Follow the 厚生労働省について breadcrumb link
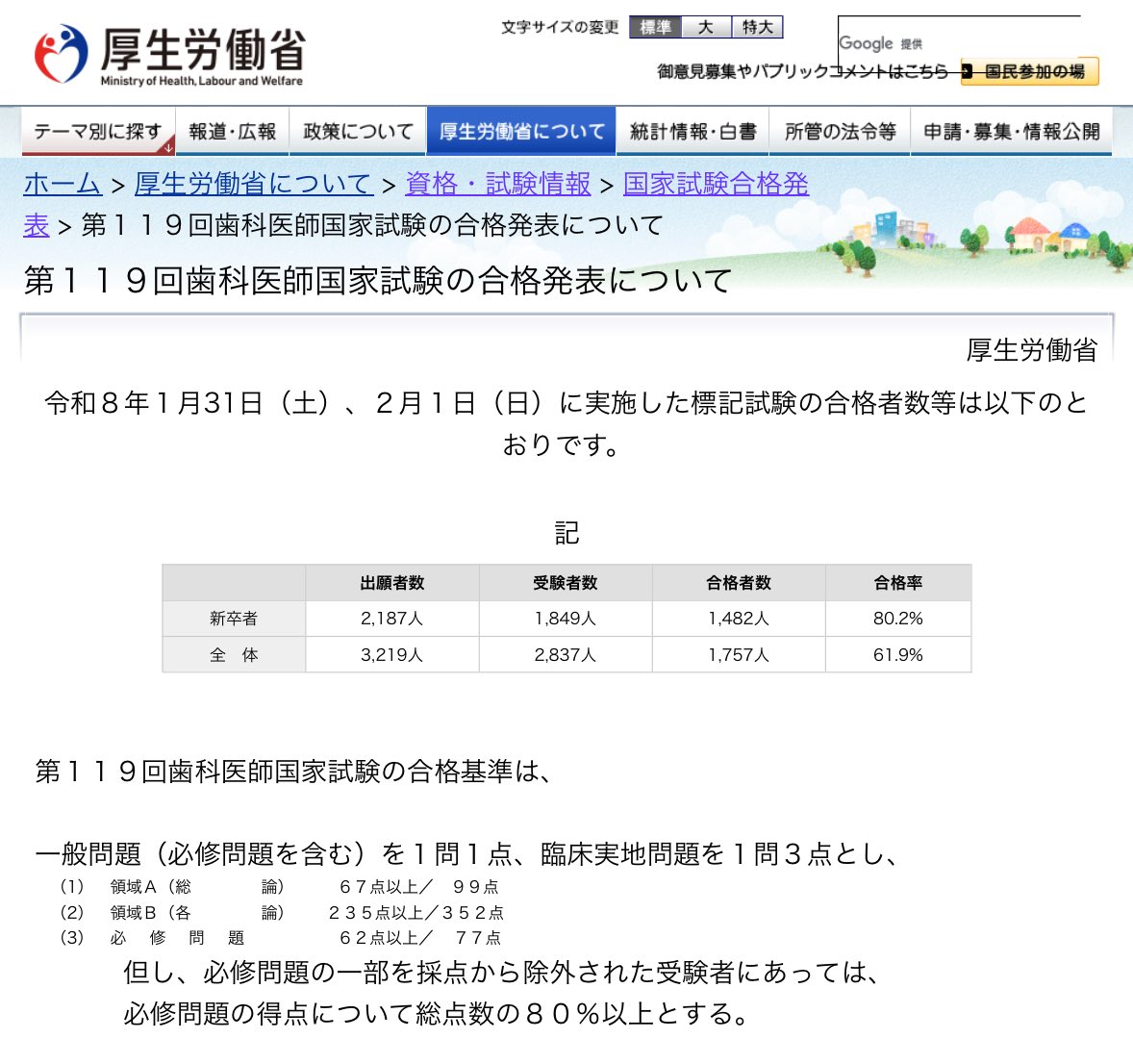The width and height of the screenshot is (1133, 1064). click(x=254, y=184)
